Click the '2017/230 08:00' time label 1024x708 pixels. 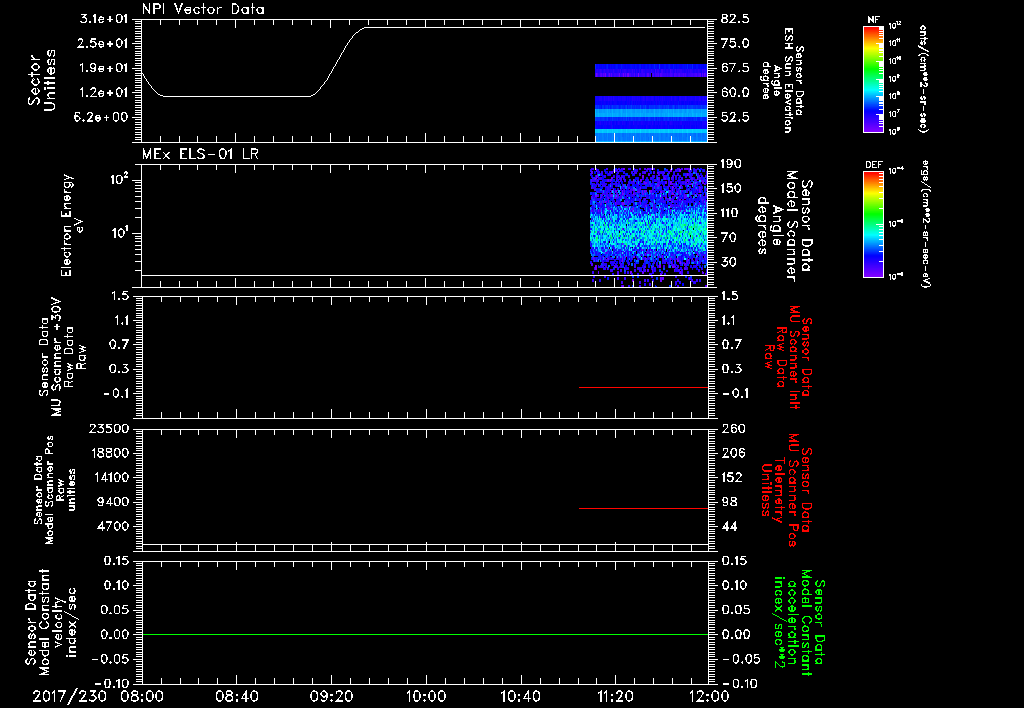[x=99, y=696]
